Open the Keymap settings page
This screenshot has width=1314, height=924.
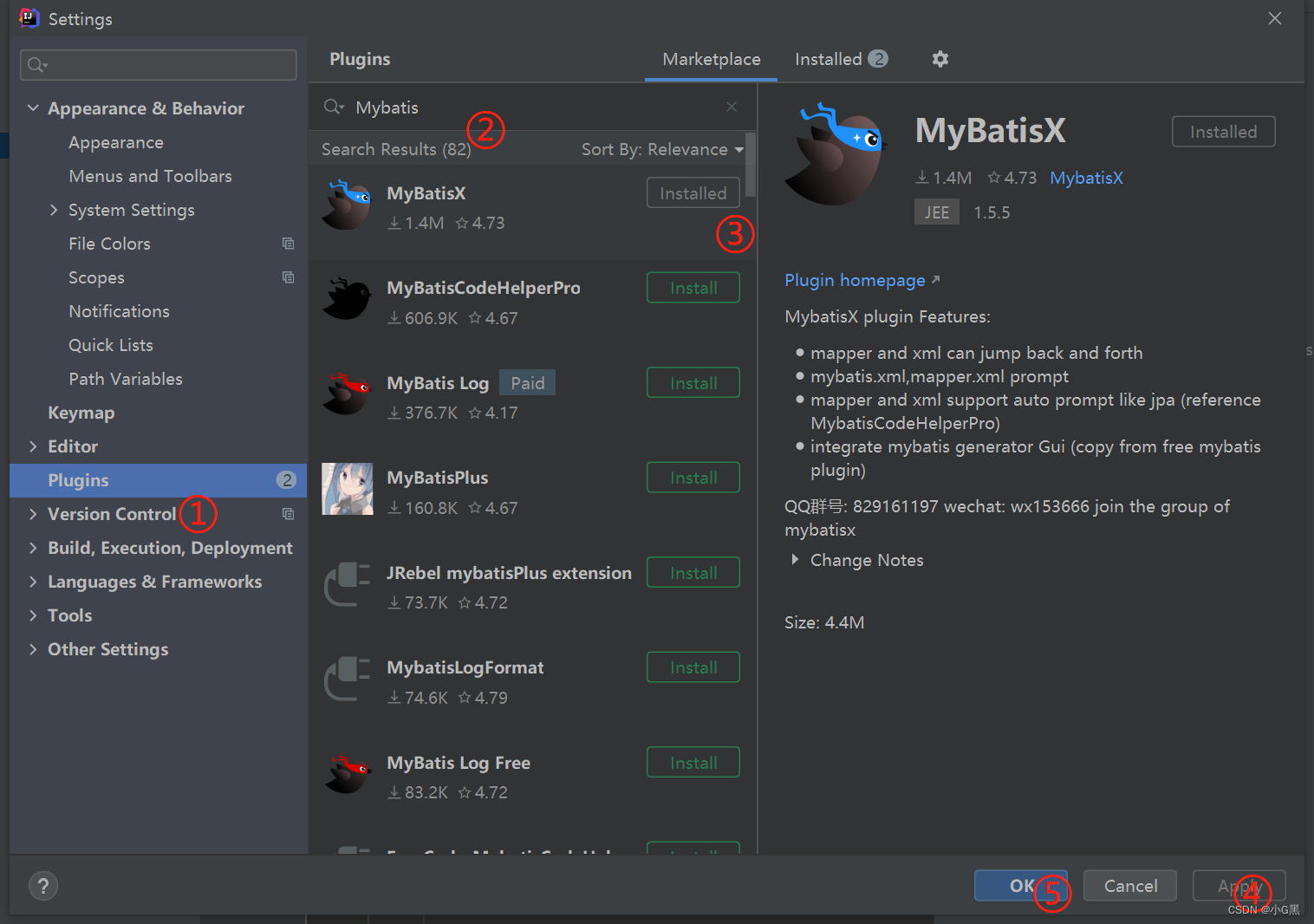(x=81, y=413)
